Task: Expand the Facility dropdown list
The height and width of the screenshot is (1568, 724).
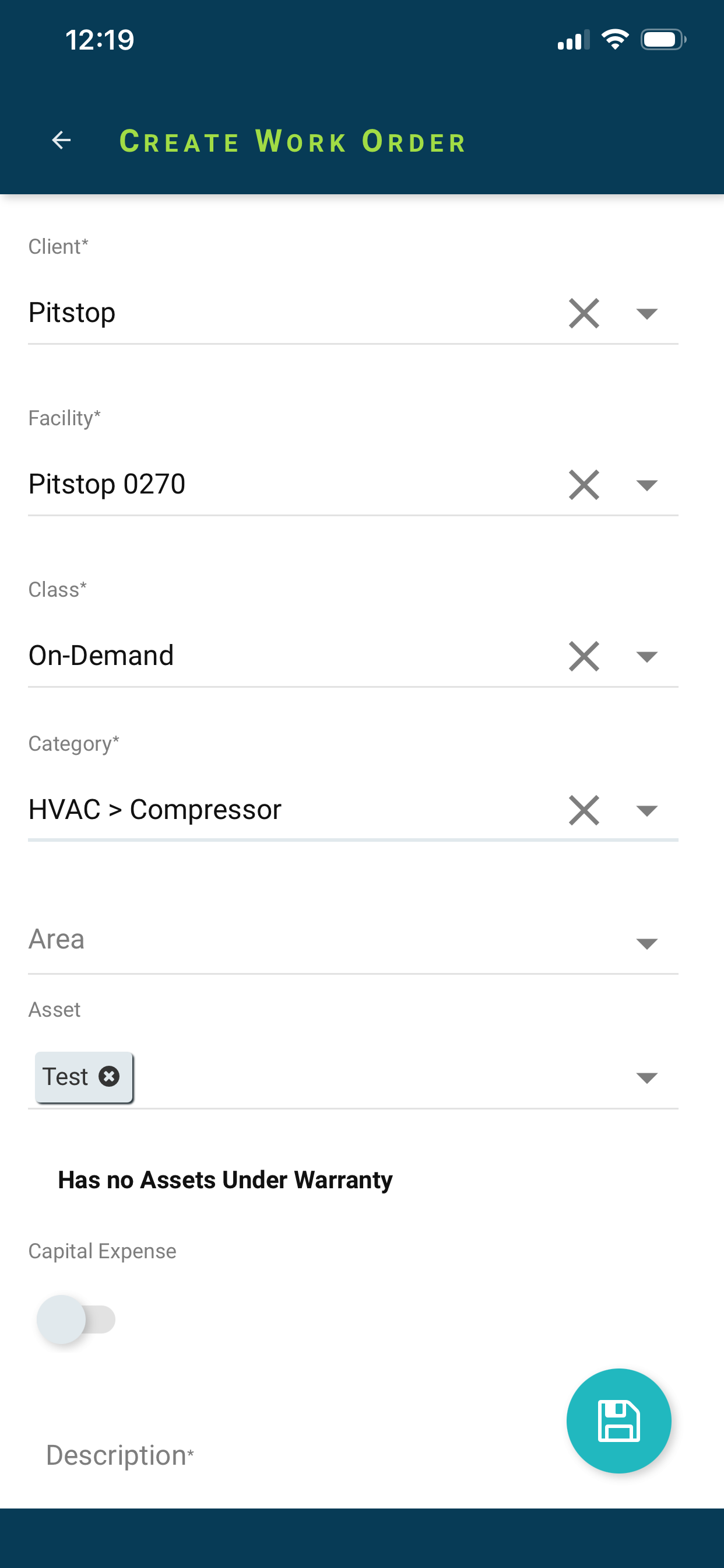Action: [x=646, y=485]
